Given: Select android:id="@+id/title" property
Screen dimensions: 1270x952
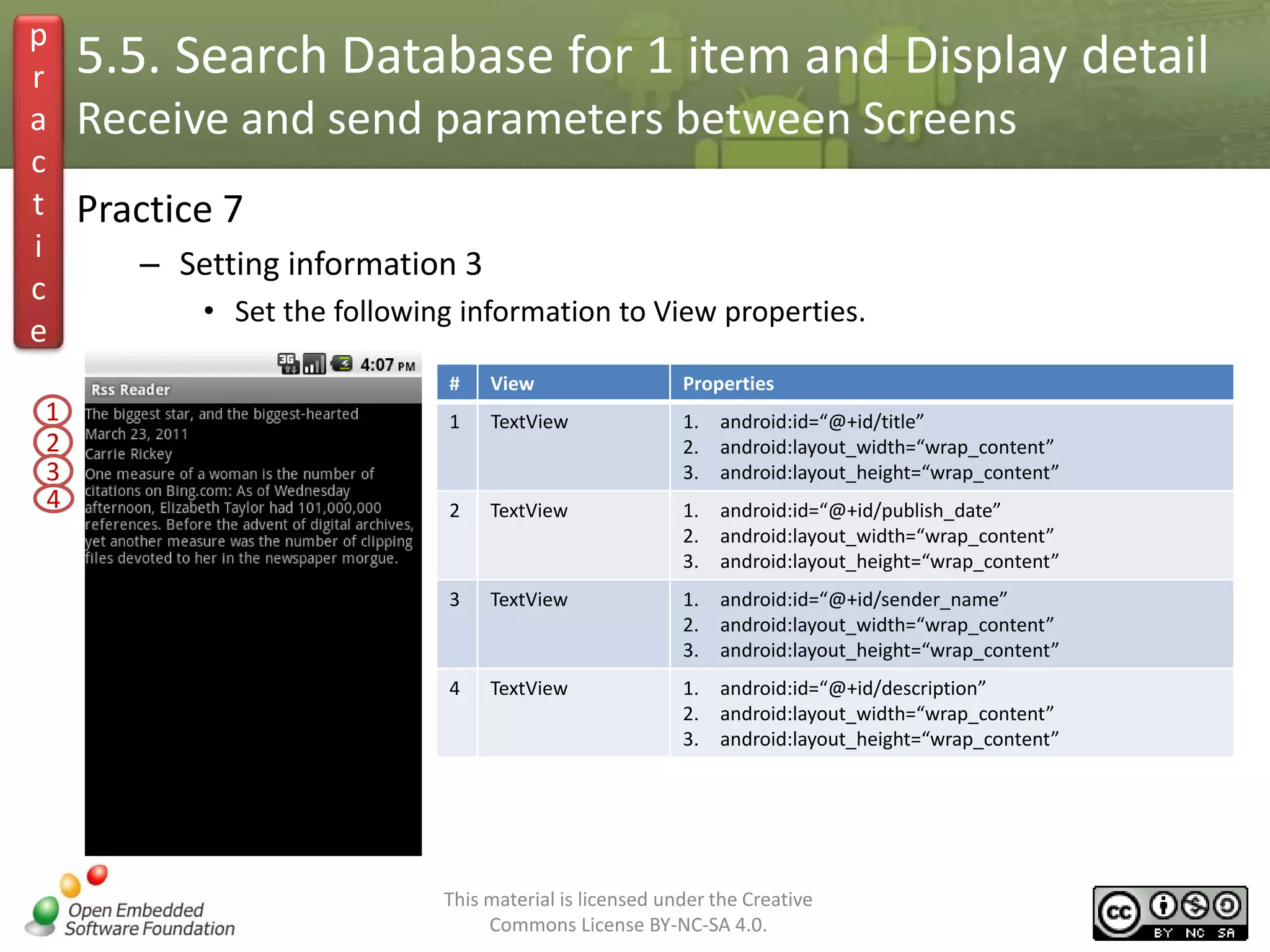Looking at the screenshot, I should click(822, 421).
